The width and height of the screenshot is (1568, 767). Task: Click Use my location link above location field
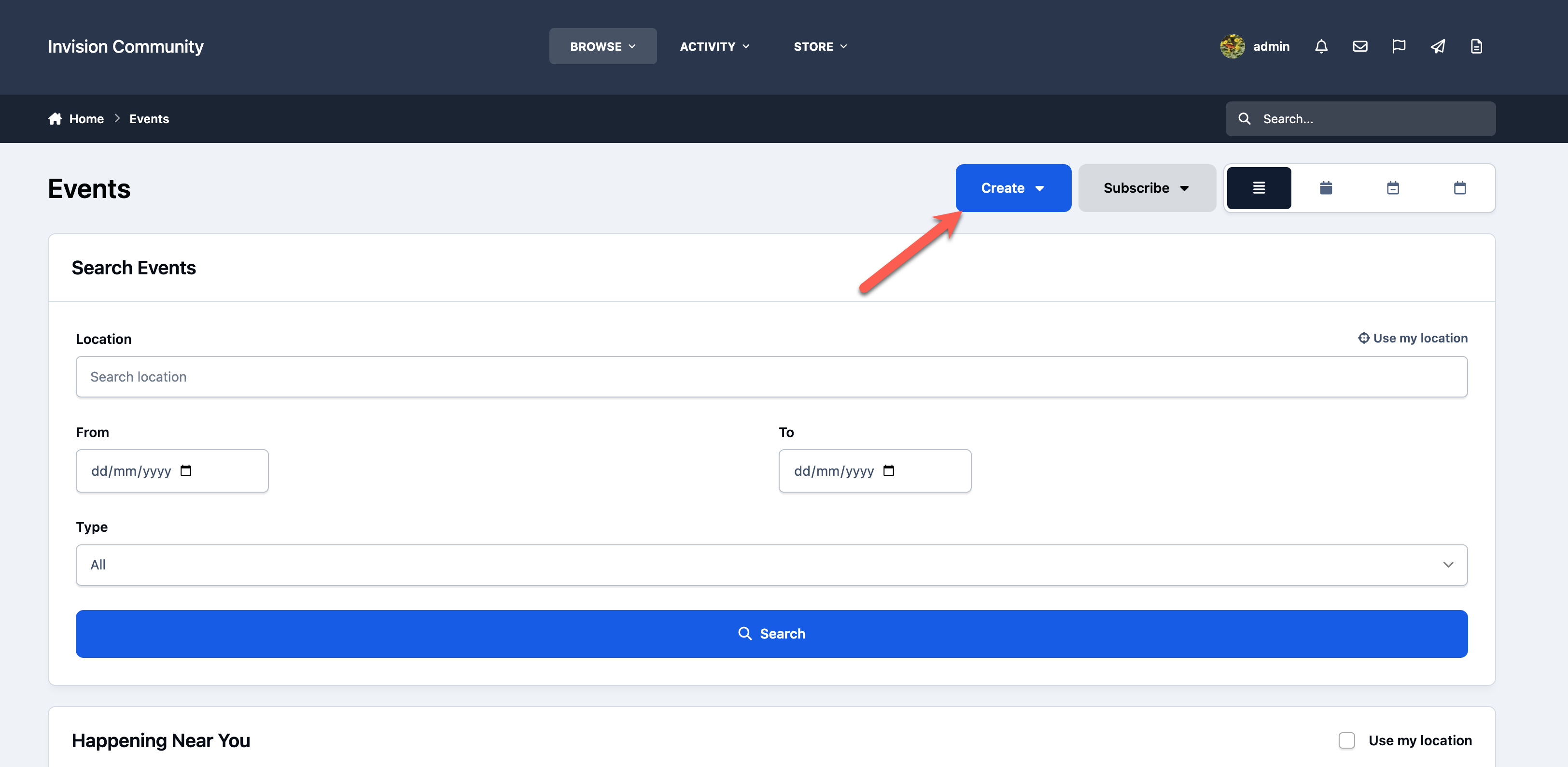point(1413,338)
